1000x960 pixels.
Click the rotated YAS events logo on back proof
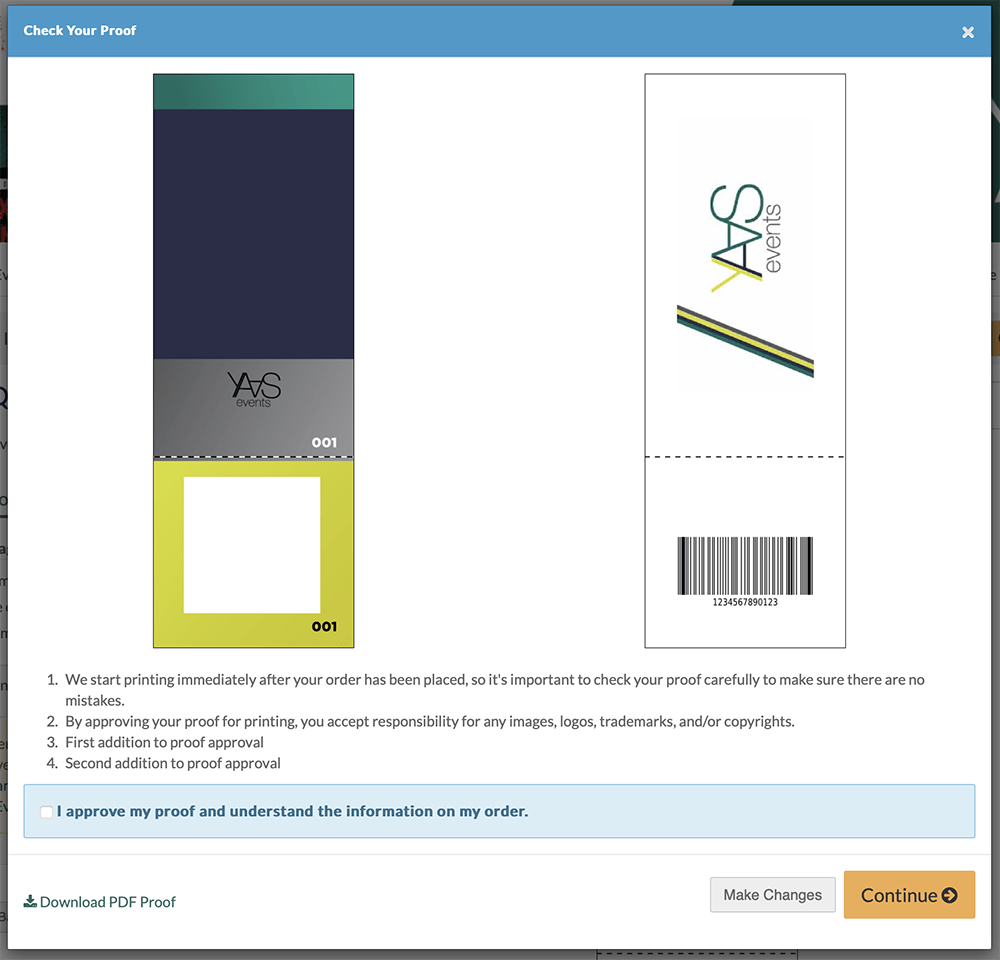pyautogui.click(x=746, y=238)
